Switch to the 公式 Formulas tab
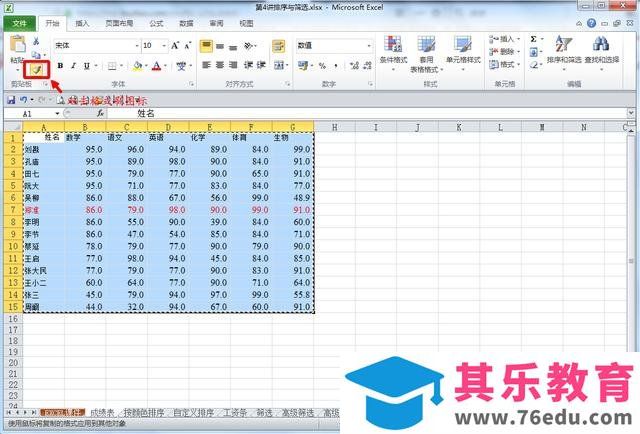 pyautogui.click(x=156, y=23)
